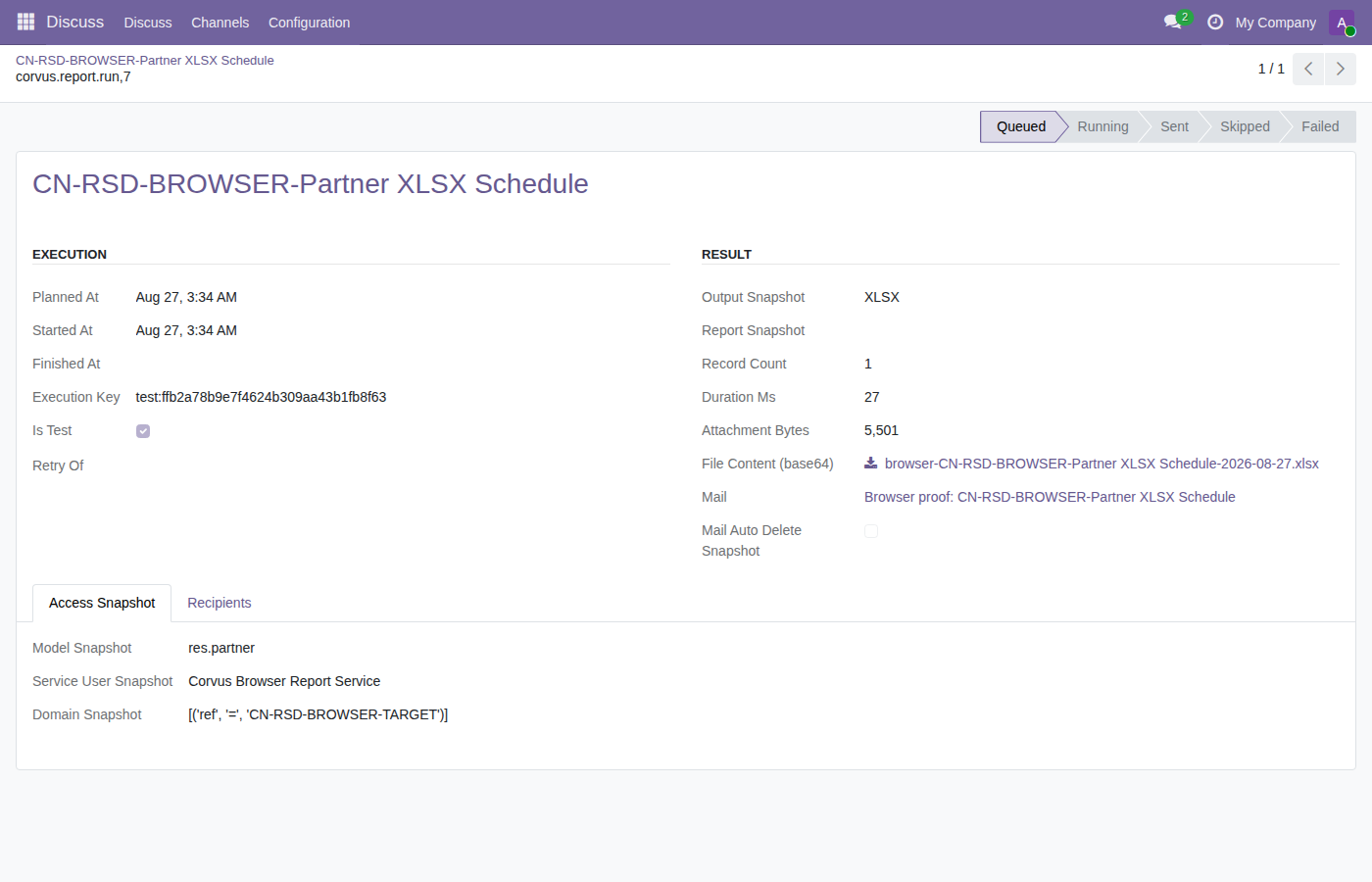This screenshot has width=1372, height=882.
Task: Set the status to Skipped
Action: click(1245, 126)
